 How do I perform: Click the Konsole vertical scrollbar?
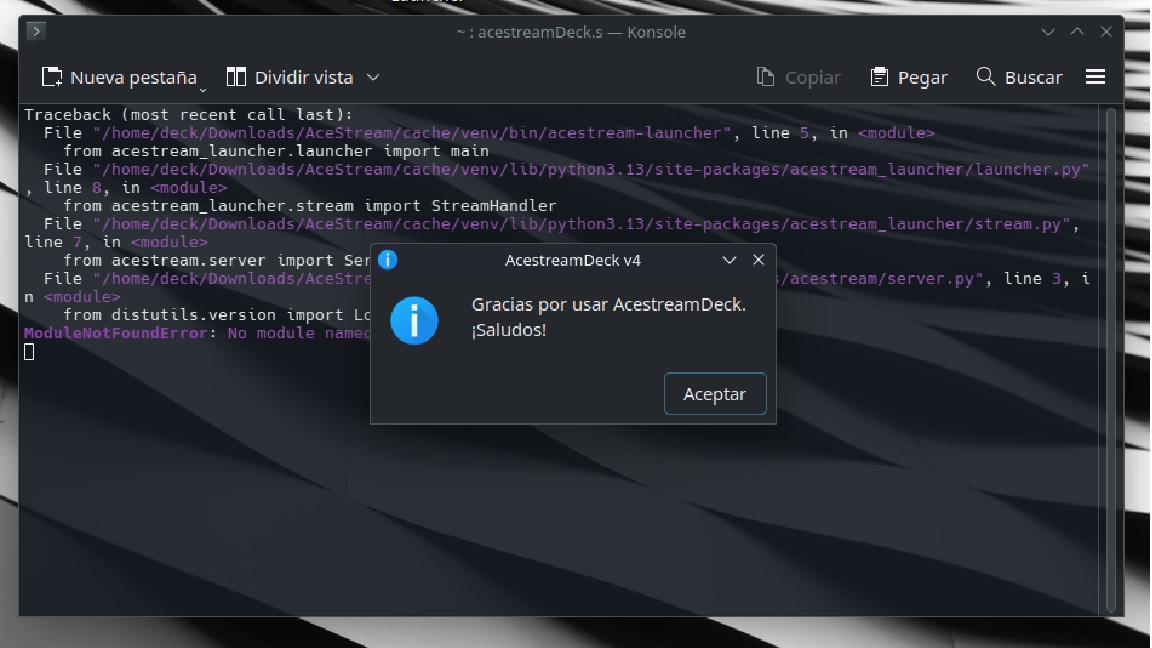pos(1111,359)
